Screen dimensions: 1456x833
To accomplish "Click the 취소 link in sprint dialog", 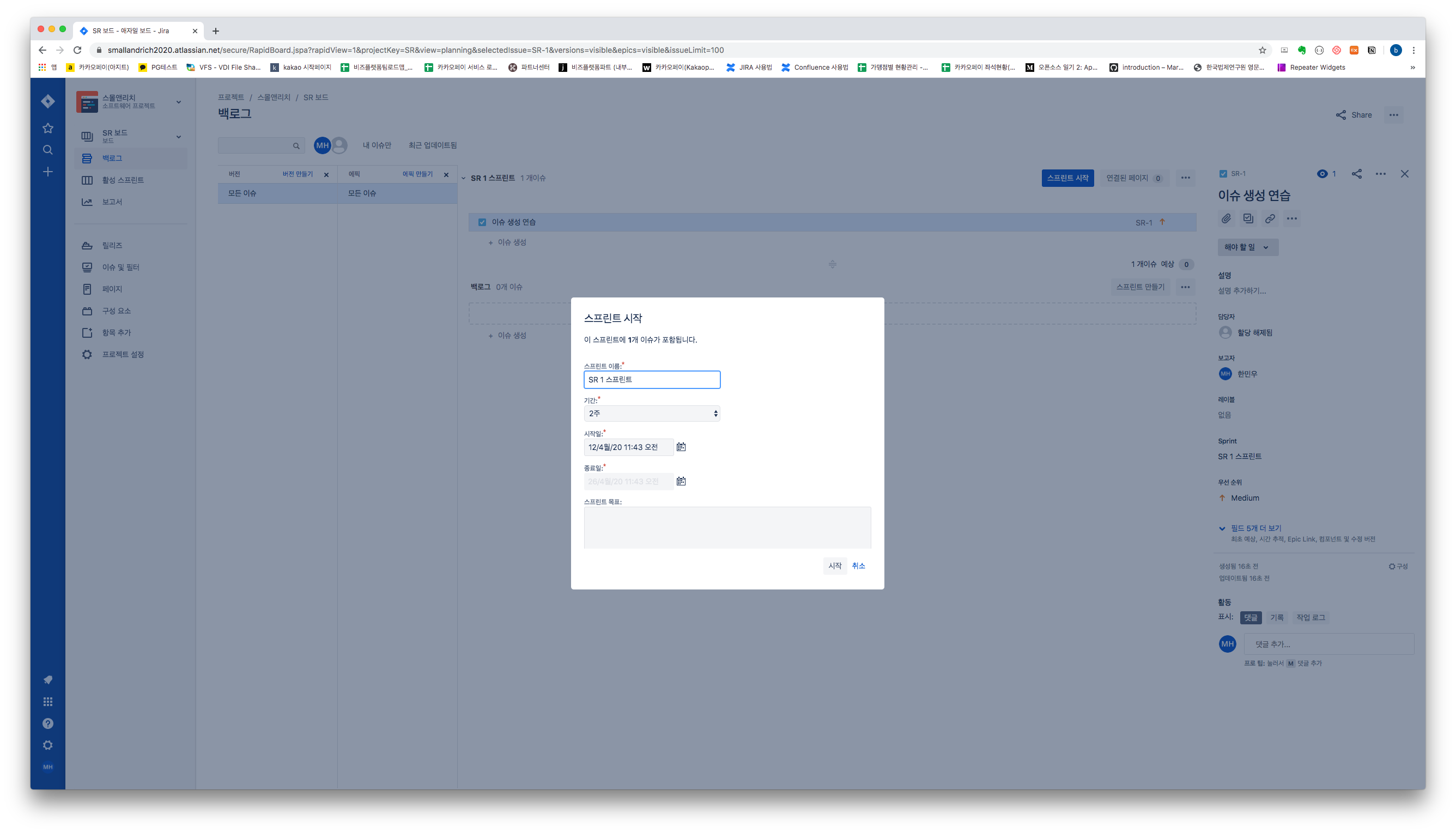I will point(858,566).
